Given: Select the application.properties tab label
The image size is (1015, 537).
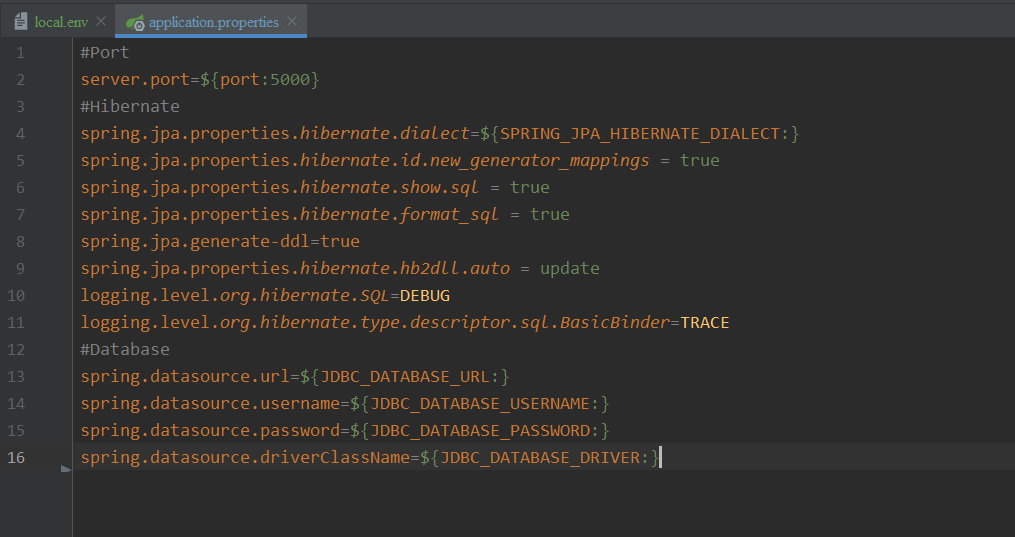Looking at the screenshot, I should [213, 21].
